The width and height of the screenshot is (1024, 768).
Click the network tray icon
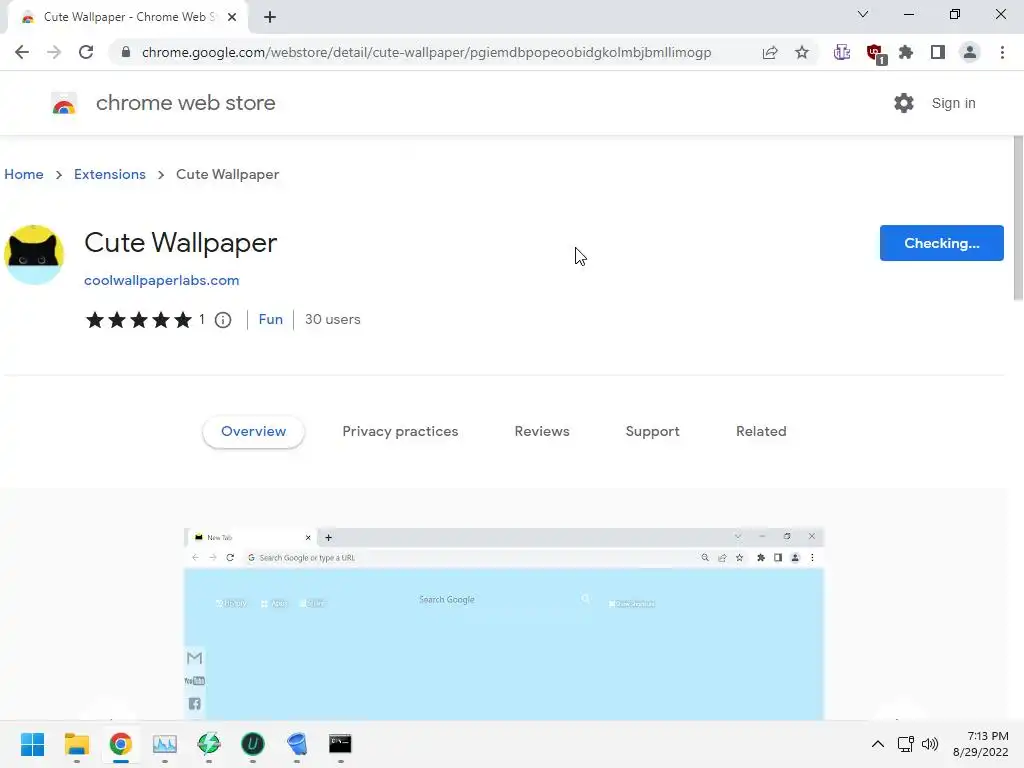coord(905,744)
